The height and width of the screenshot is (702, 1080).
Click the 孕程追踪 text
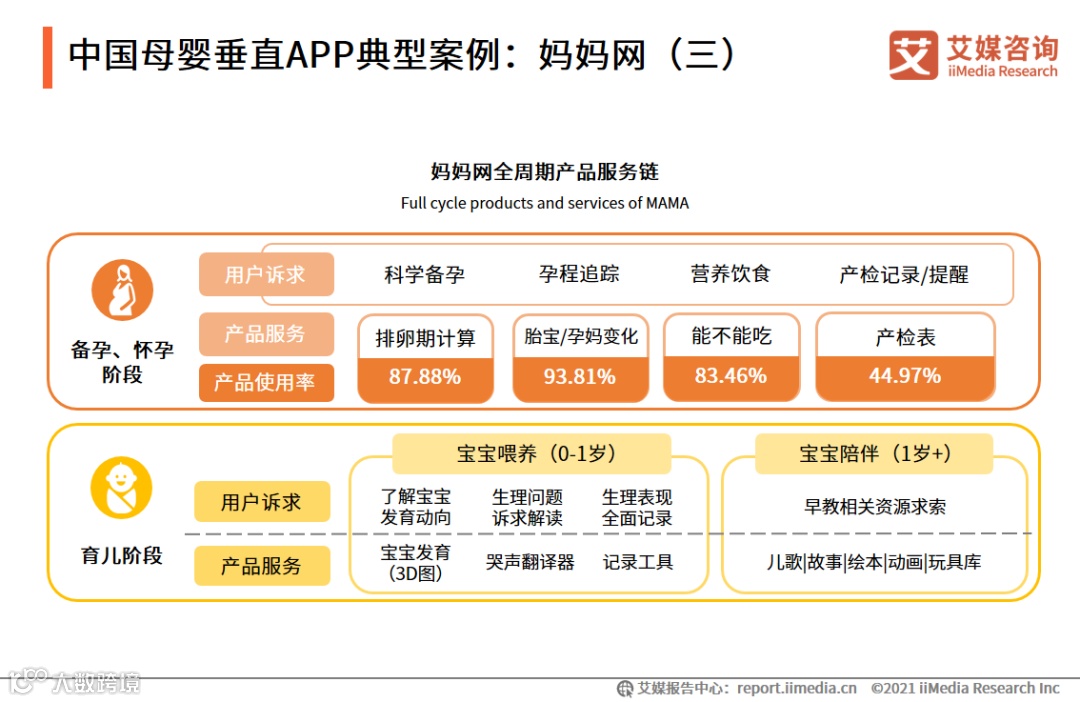click(579, 273)
